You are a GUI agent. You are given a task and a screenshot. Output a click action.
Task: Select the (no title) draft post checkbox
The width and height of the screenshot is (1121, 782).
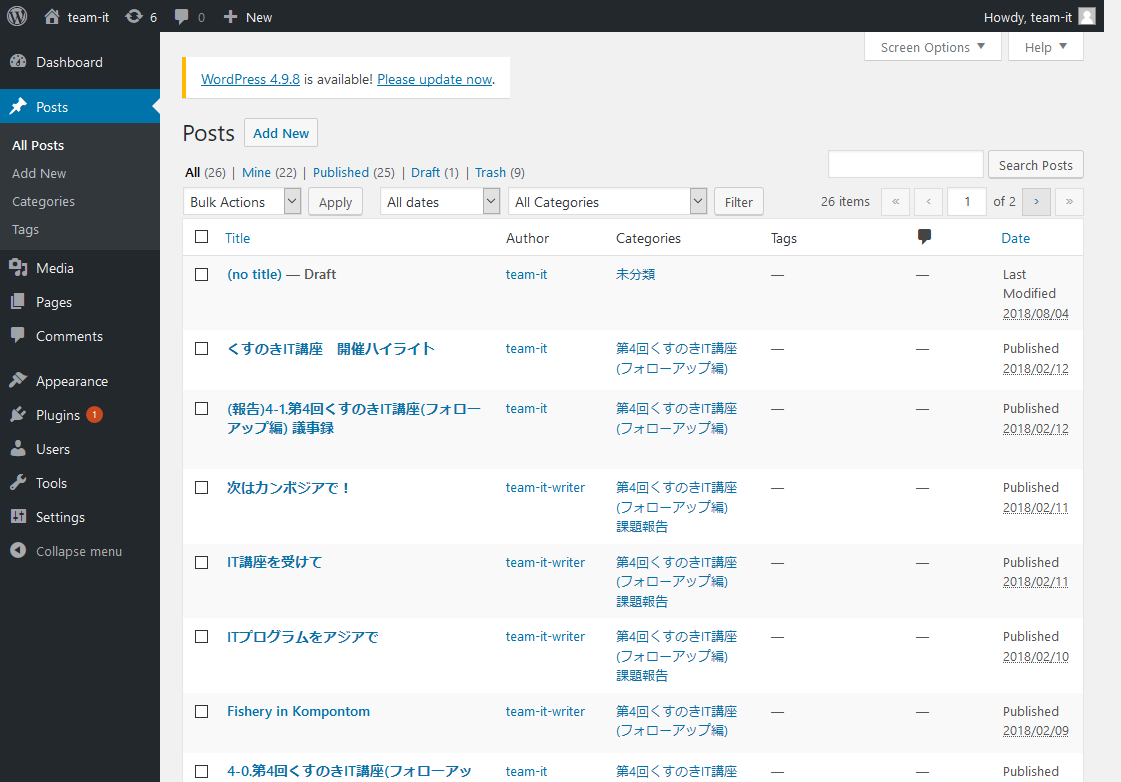[202, 274]
